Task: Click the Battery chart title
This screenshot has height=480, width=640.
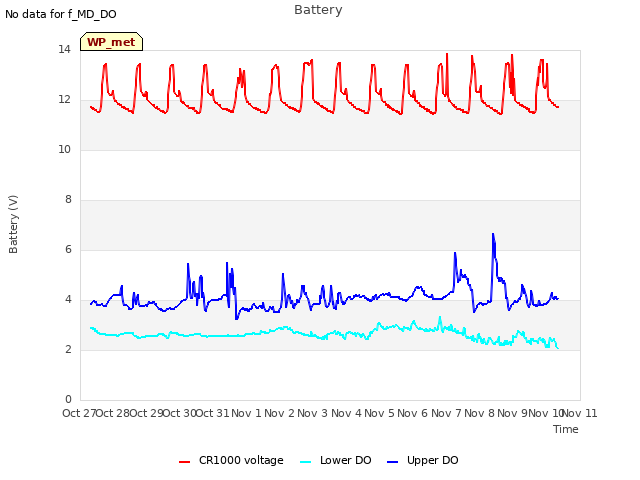Action: click(318, 10)
